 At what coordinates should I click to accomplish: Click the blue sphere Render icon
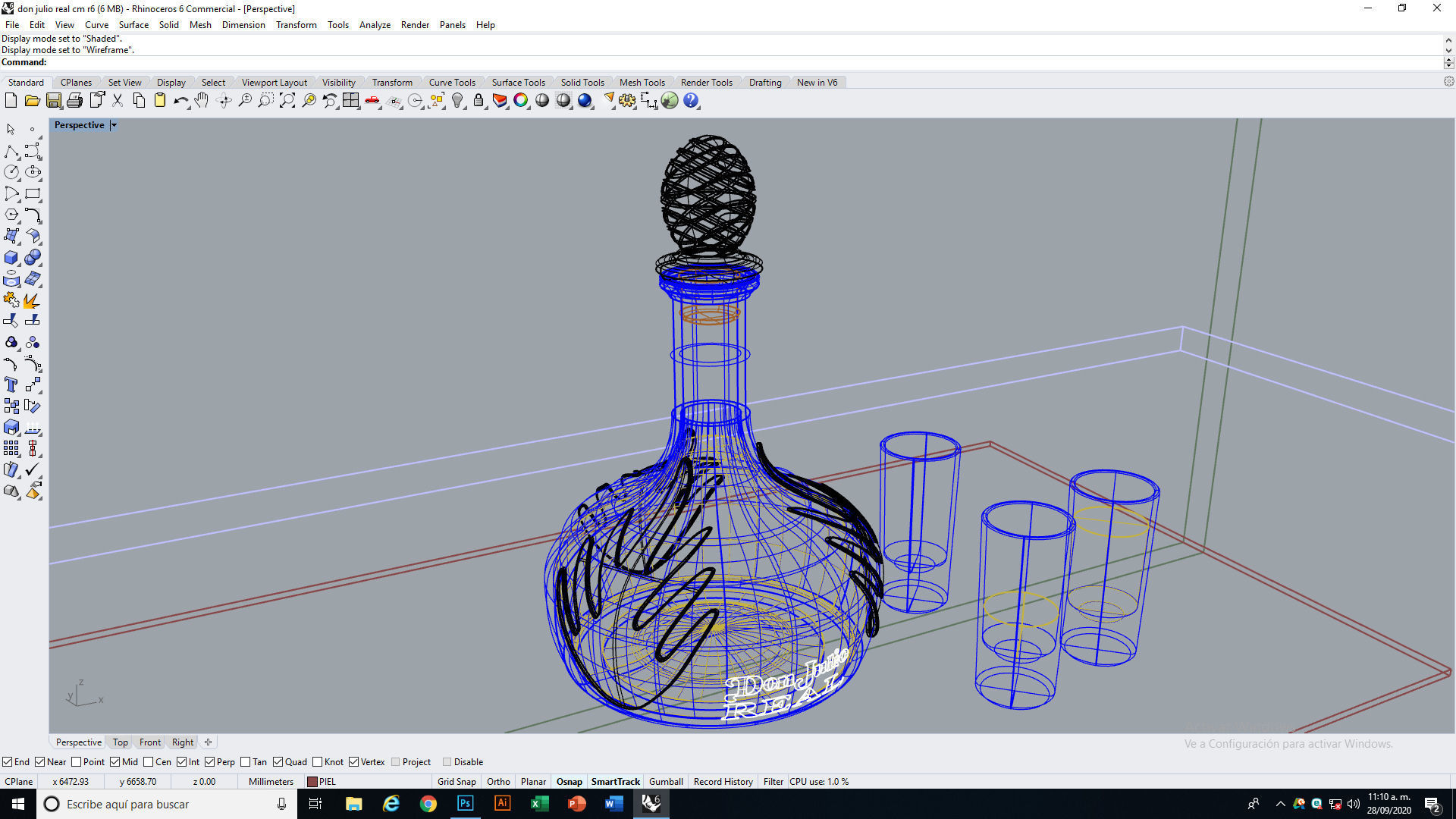585,100
